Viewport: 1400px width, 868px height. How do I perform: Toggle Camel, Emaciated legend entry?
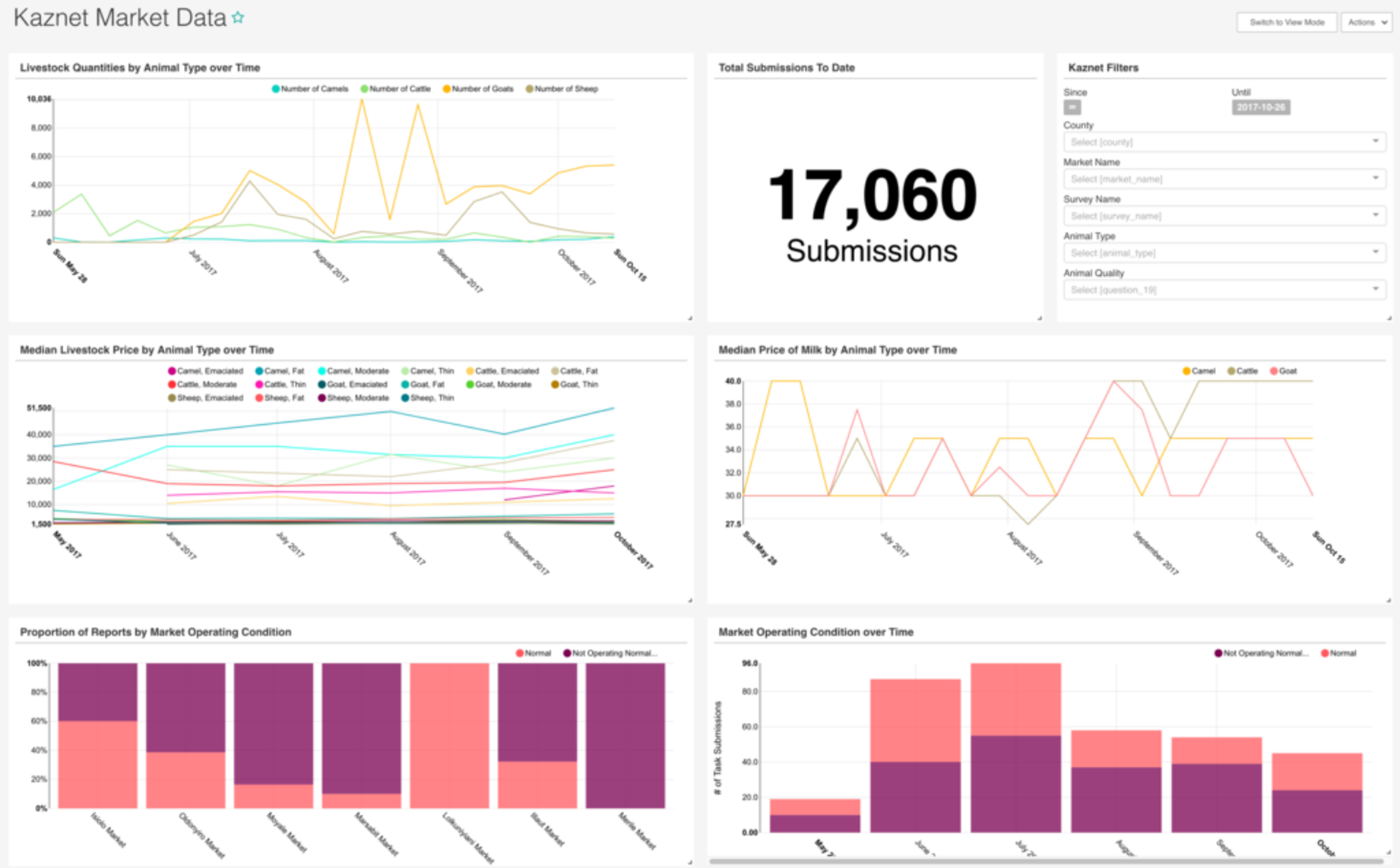pos(205,371)
